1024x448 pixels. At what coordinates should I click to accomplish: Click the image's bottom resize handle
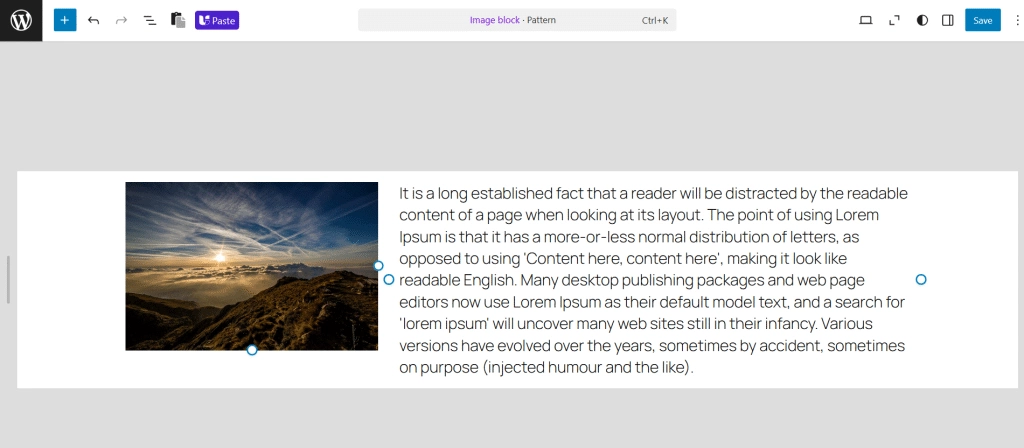[x=252, y=350]
